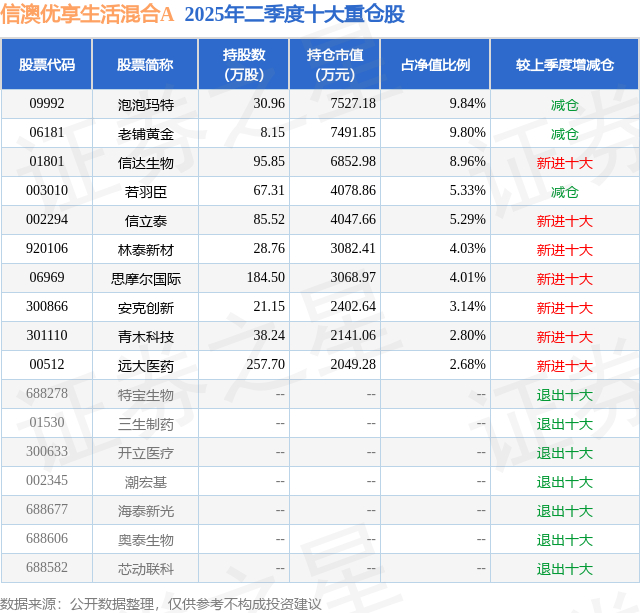Select stock name 老铺黄金

[146, 134]
